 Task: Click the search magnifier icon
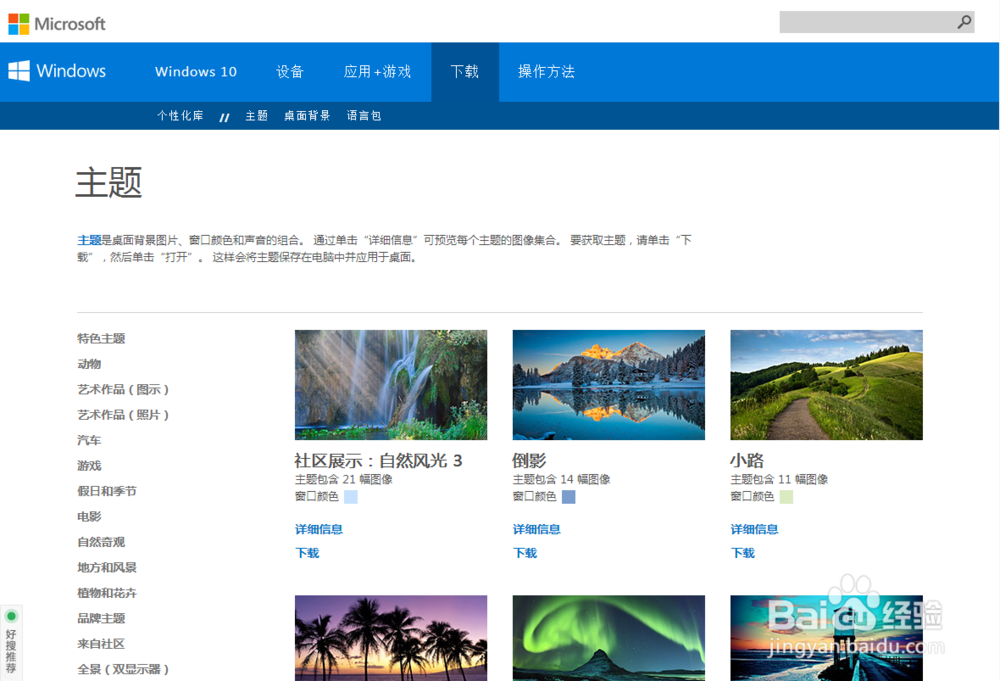click(x=963, y=21)
